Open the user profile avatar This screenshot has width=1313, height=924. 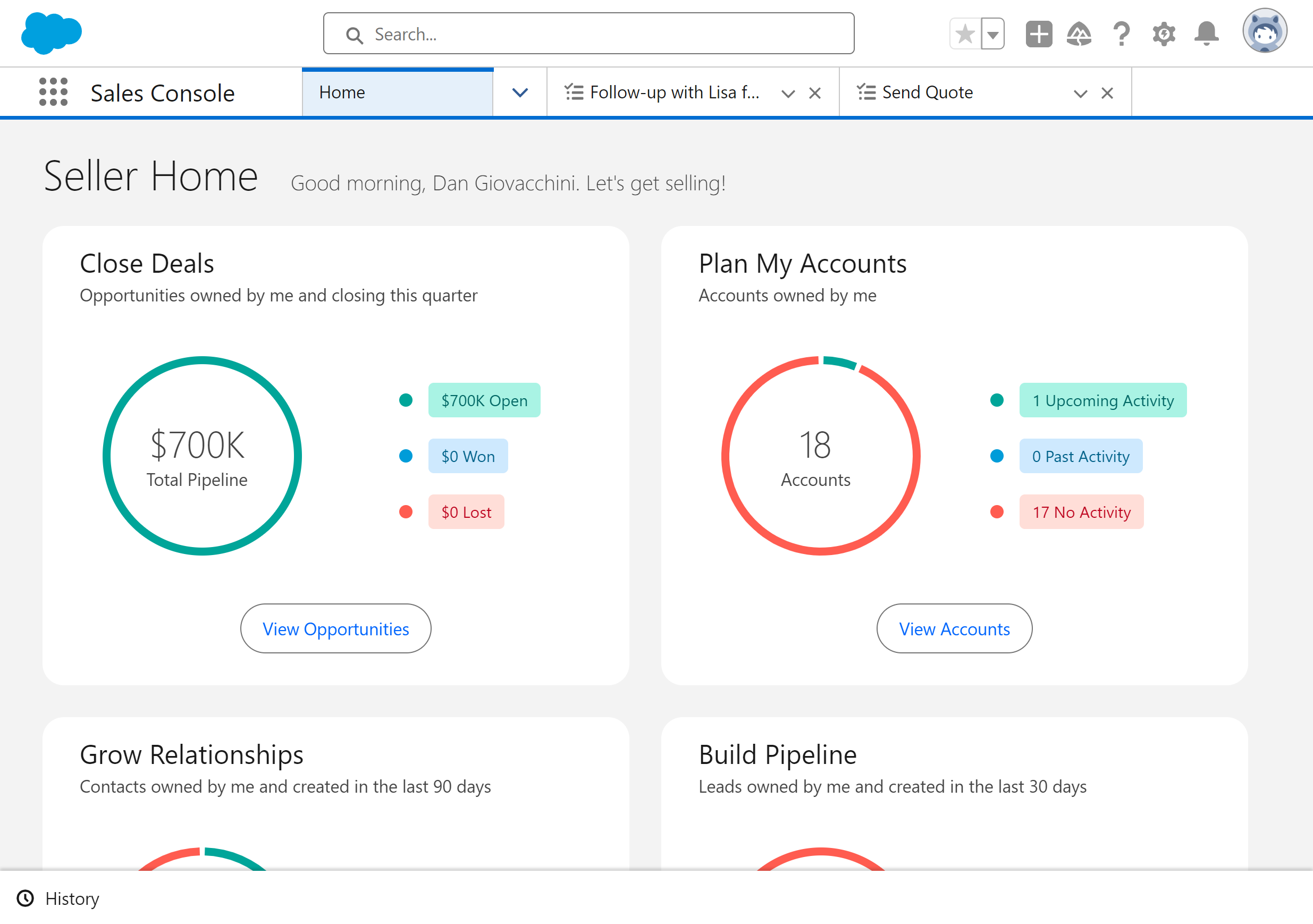pos(1265,31)
